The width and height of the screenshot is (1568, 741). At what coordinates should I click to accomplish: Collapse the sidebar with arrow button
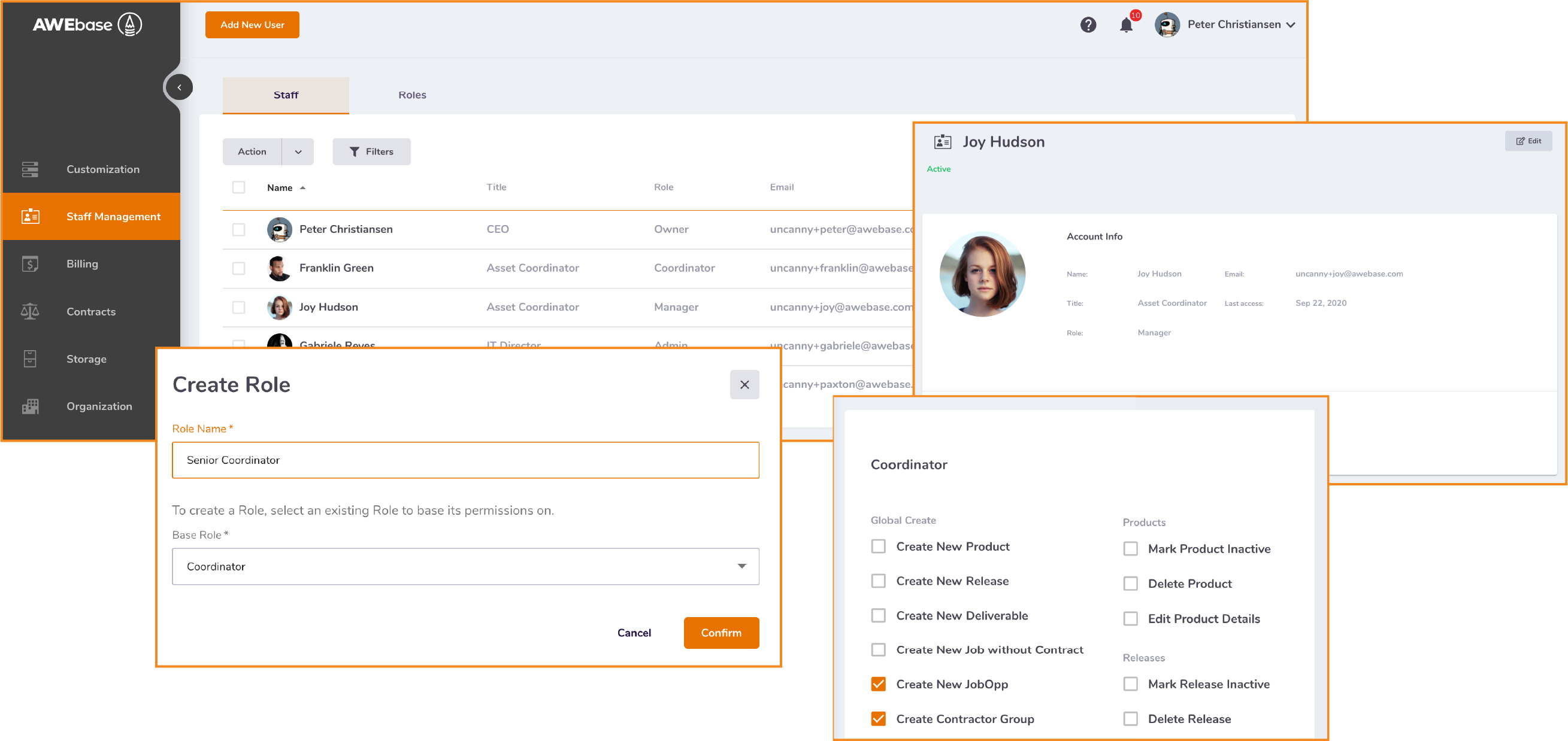(179, 87)
